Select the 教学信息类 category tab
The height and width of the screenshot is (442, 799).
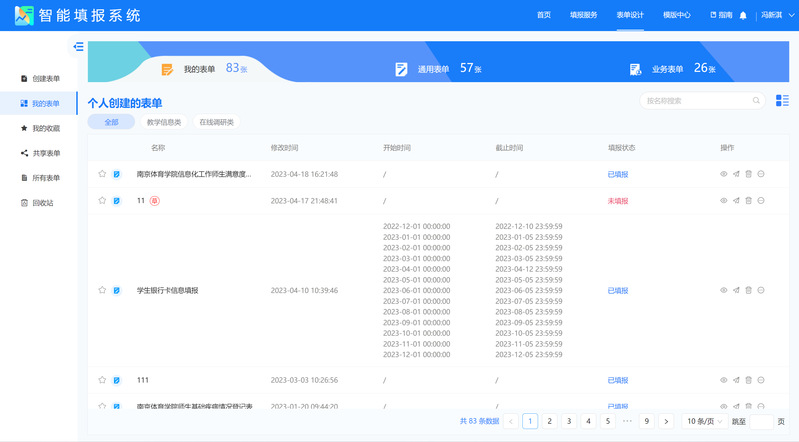tap(164, 122)
